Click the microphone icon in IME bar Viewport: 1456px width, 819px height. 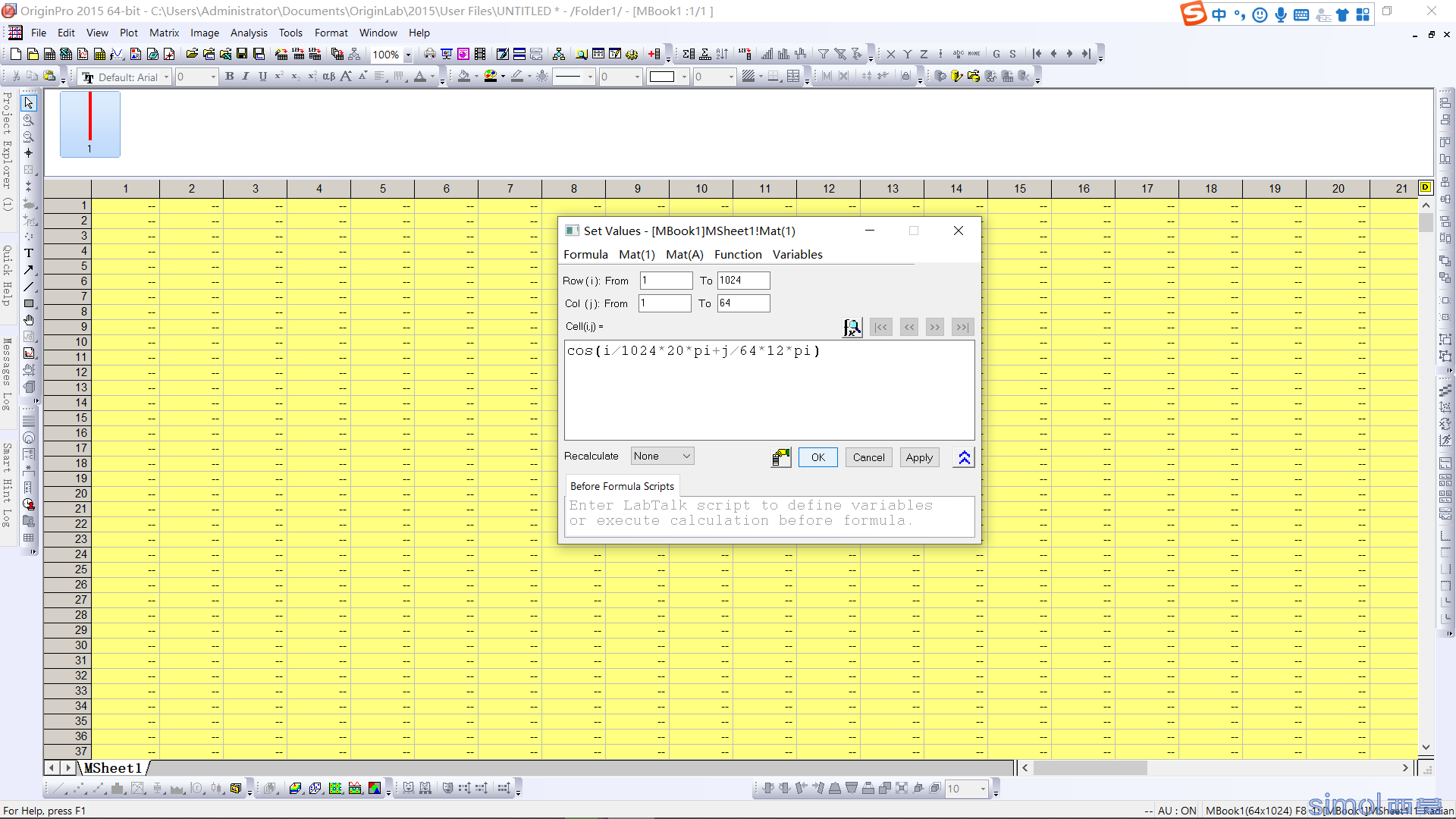coord(1280,14)
